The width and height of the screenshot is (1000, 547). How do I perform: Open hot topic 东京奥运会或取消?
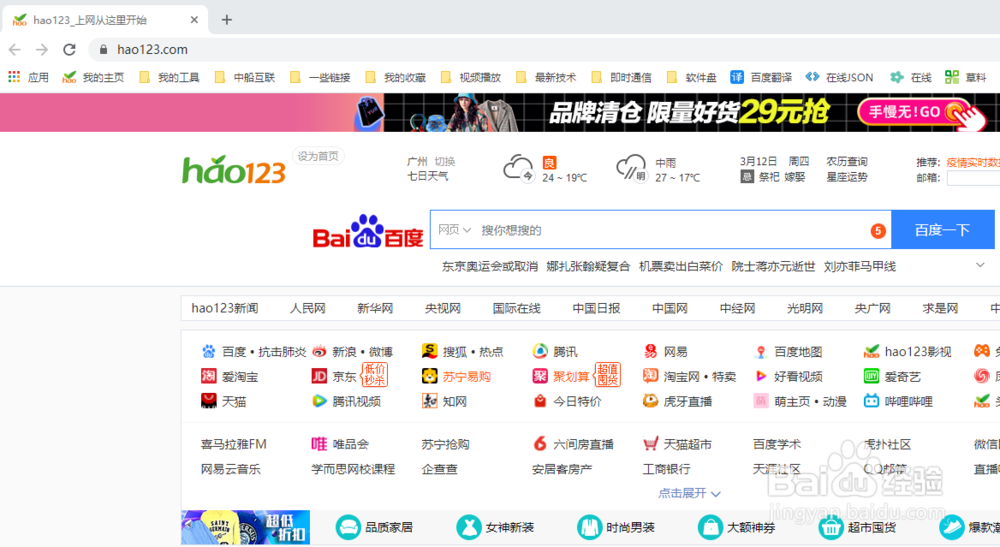490,266
